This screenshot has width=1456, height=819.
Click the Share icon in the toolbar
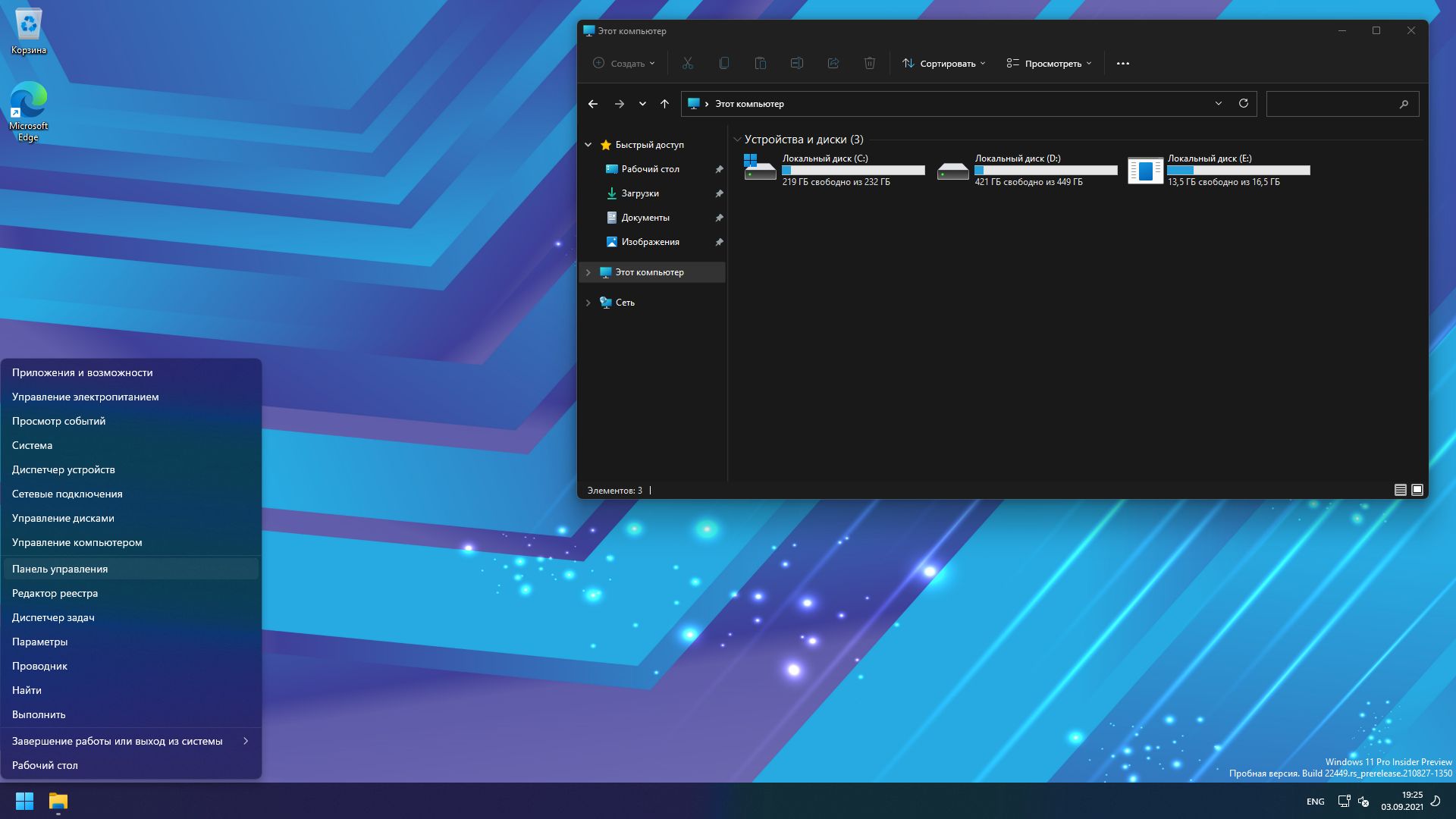833,64
